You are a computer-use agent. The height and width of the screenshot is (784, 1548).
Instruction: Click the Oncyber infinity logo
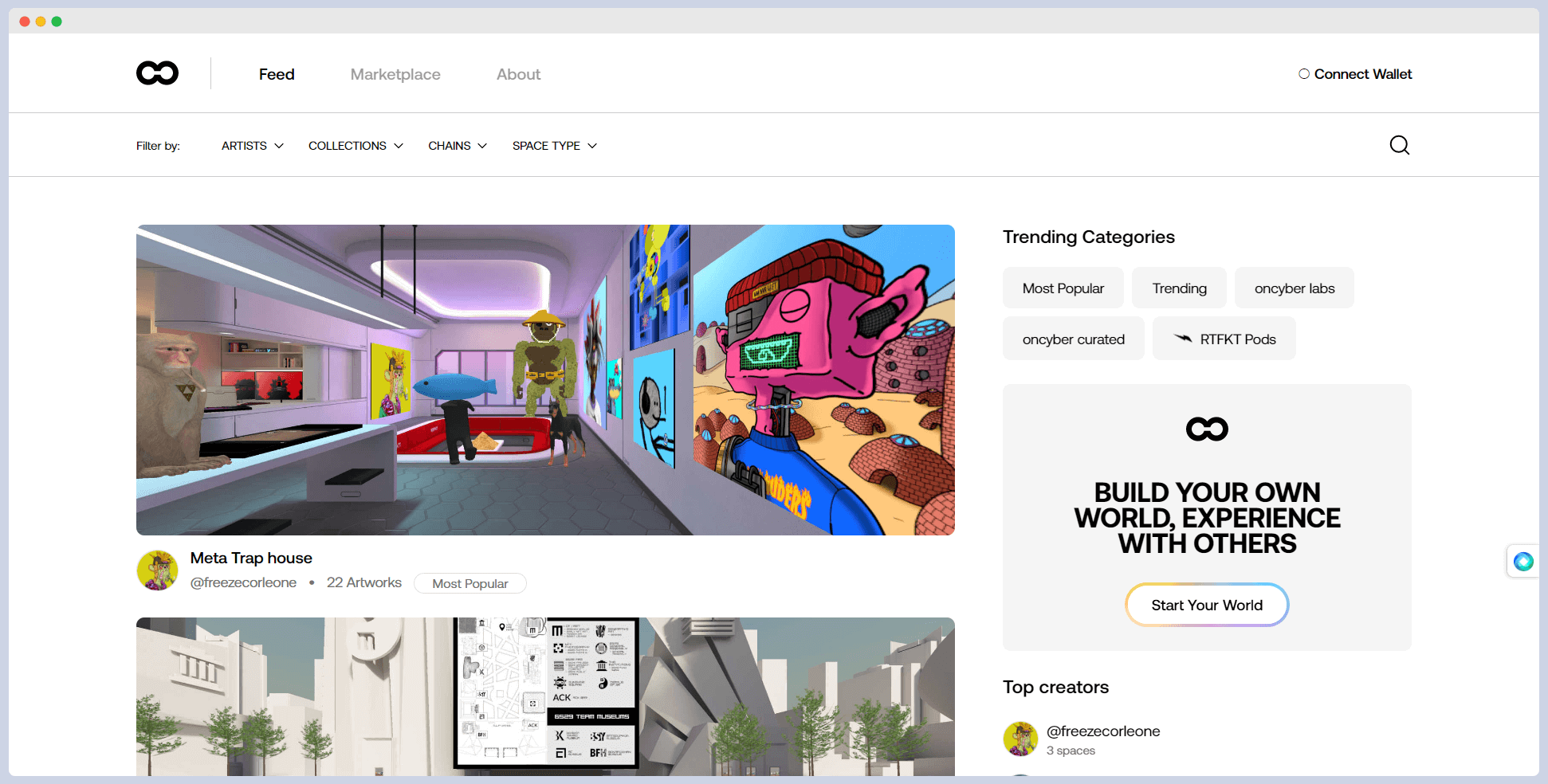(156, 73)
